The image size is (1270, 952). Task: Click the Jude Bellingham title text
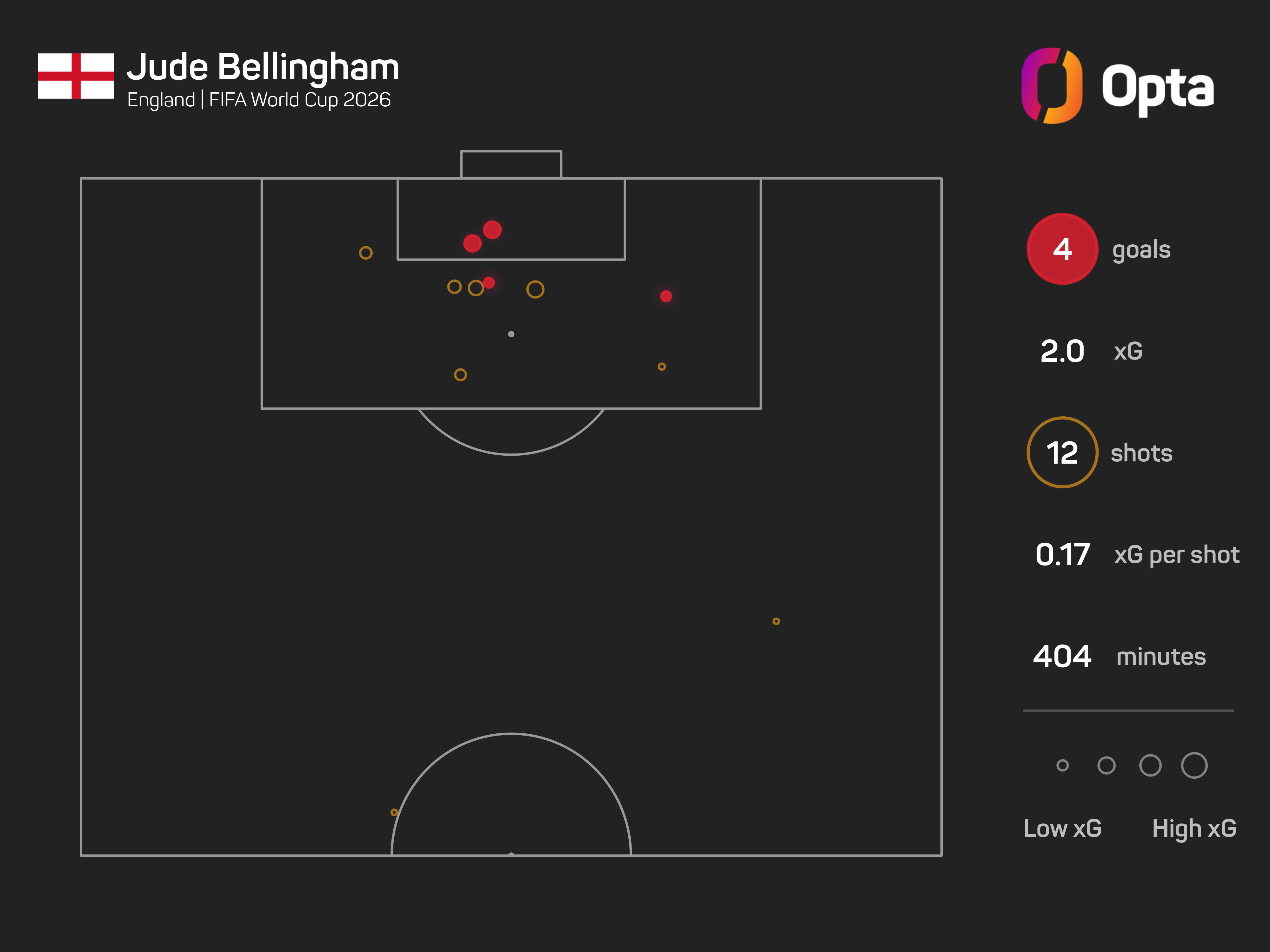pyautogui.click(x=263, y=67)
